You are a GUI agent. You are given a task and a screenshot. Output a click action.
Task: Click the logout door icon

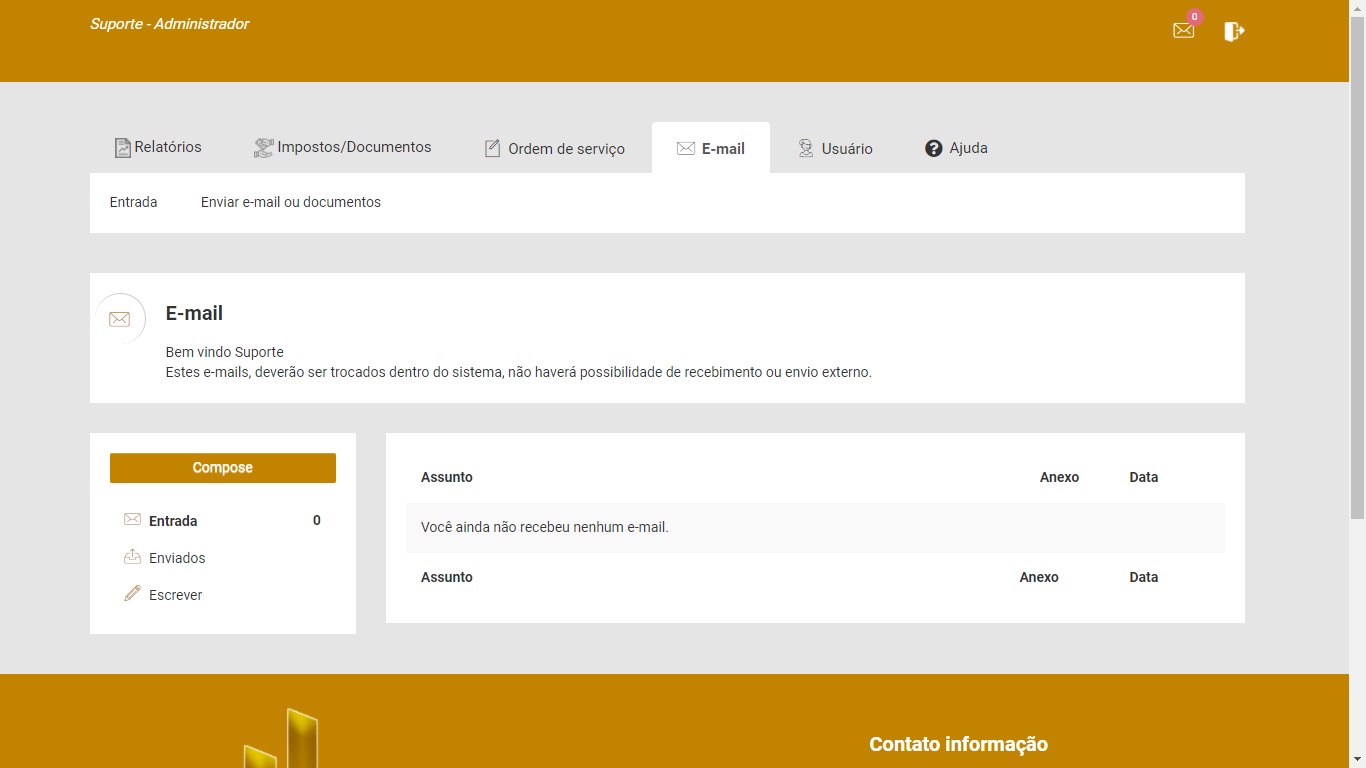coord(1234,32)
